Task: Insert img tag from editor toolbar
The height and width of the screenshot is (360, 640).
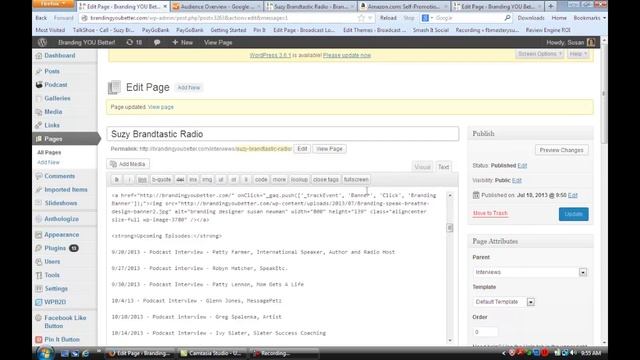Action: click(x=207, y=180)
